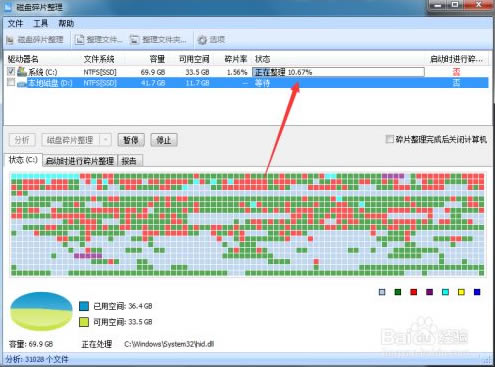Click the 整理文件夹 toolbar icon
The height and width of the screenshot is (367, 495).
(135, 40)
